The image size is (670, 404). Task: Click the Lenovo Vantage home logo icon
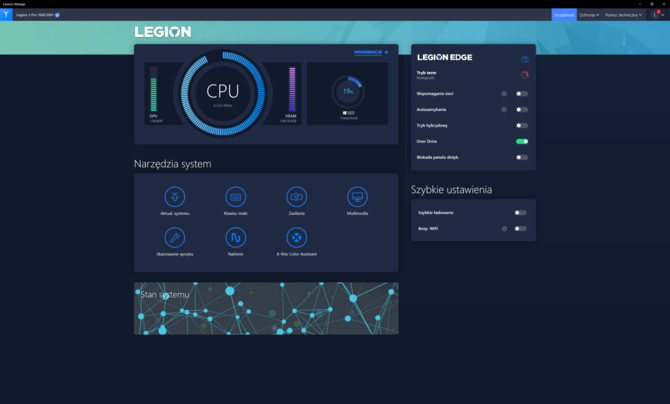tap(6, 15)
